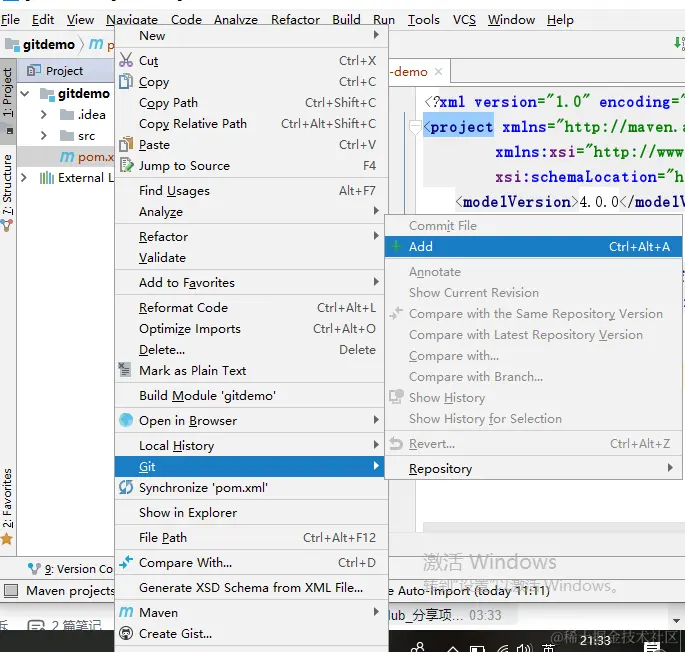Click the Show History icon
685x652 pixels.
pyautogui.click(x=396, y=397)
